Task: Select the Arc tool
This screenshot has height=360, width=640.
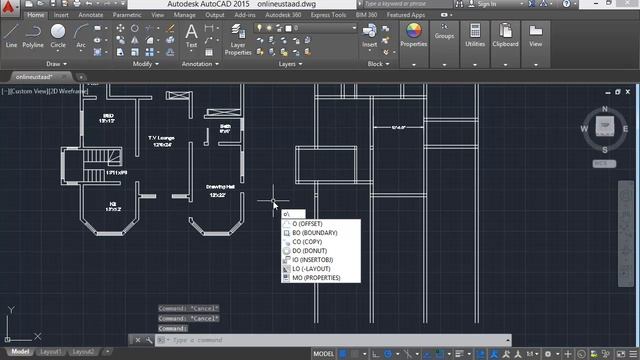Action: (81, 36)
